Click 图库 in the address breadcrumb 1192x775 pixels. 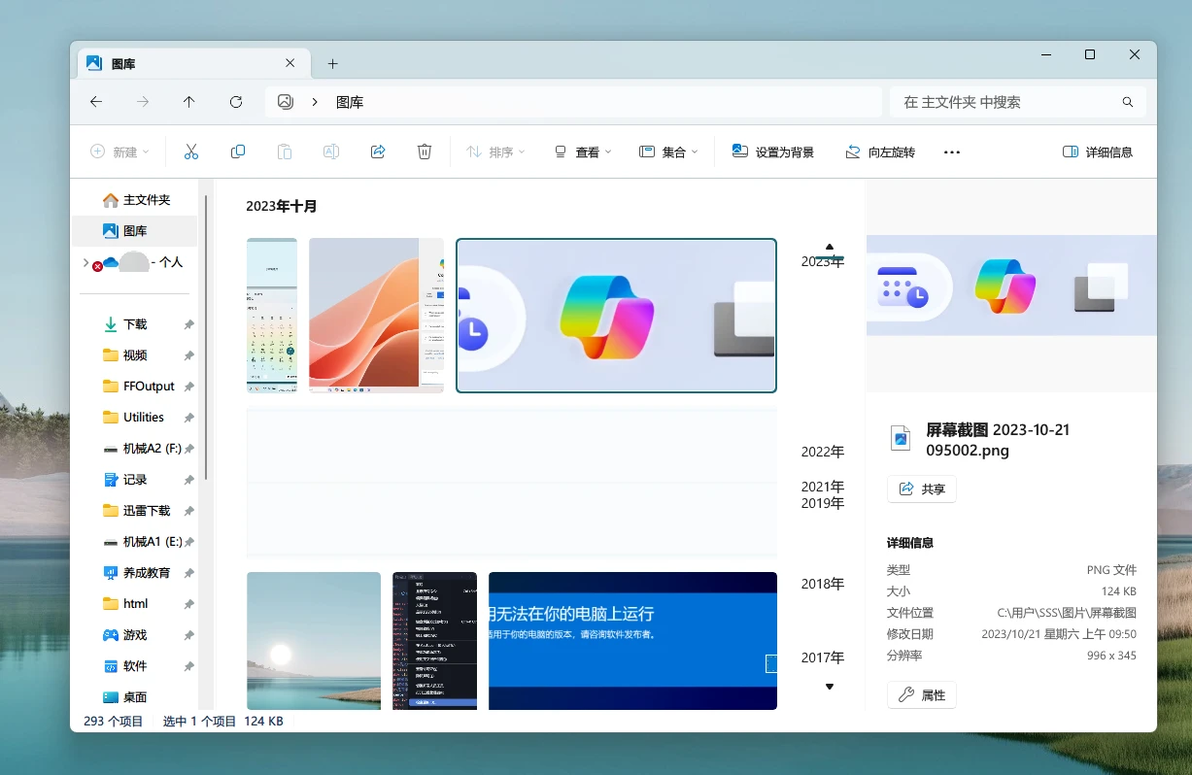click(350, 102)
